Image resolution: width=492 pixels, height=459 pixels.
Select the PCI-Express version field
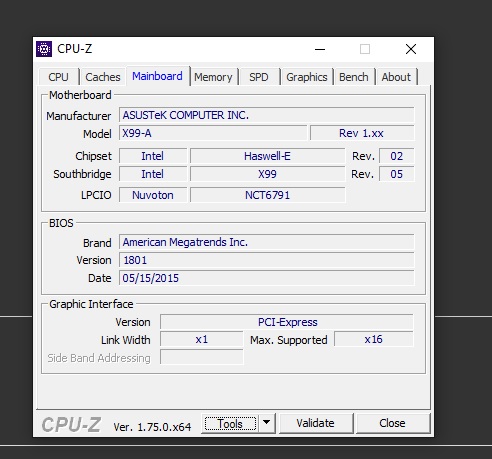pos(287,322)
